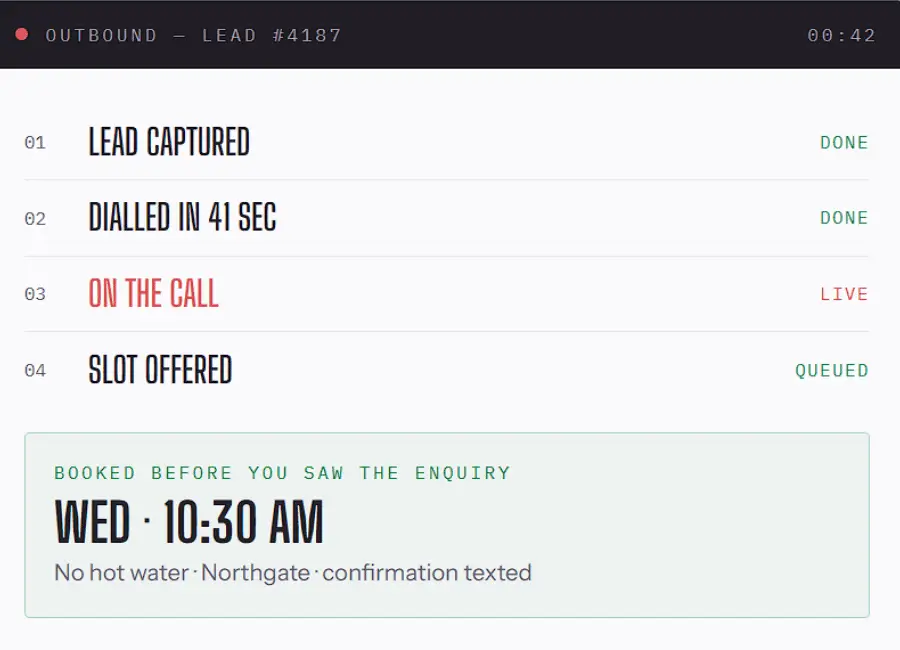This screenshot has height=650, width=900.
Task: Click DONE status for Lead Captured
Action: pyautogui.click(x=844, y=142)
